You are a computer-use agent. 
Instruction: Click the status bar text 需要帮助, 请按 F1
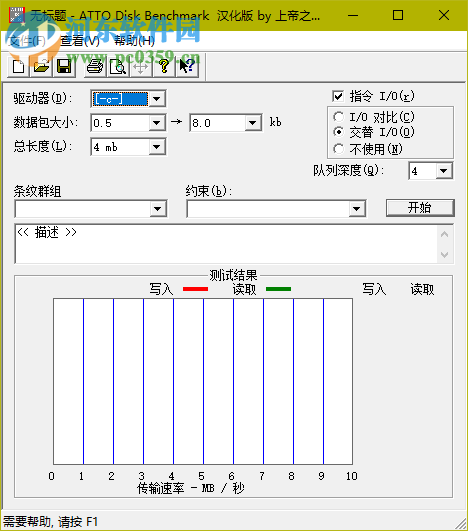pyautogui.click(x=51, y=521)
